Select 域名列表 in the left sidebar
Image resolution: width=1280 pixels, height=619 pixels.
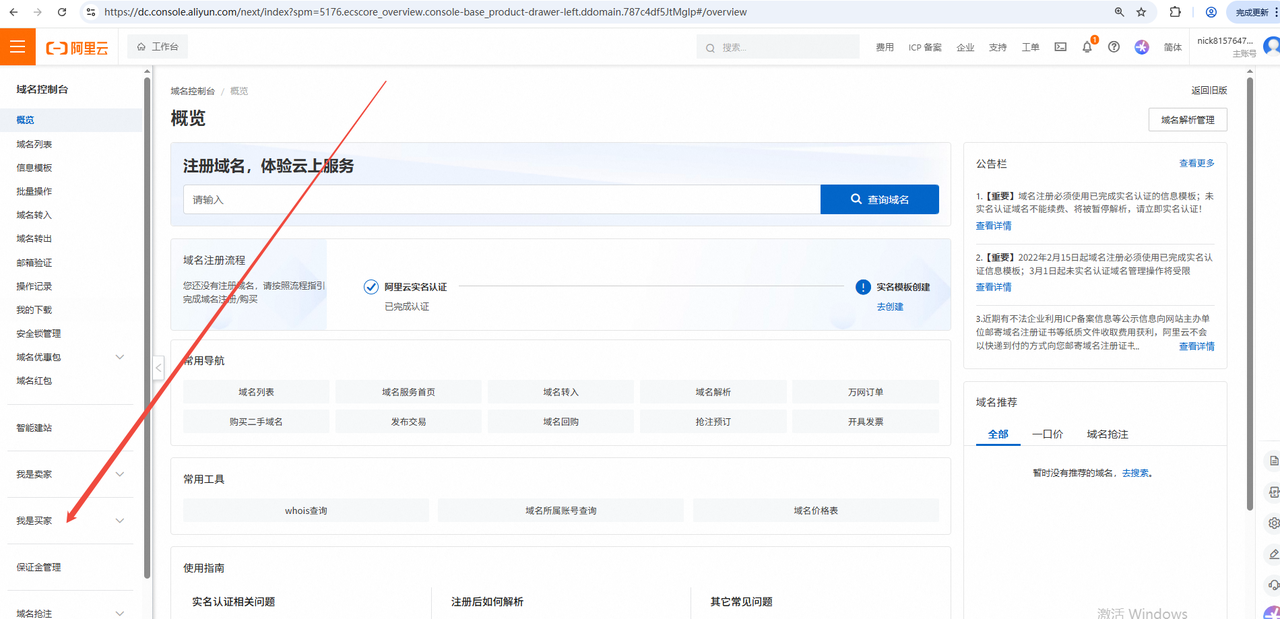tap(34, 144)
